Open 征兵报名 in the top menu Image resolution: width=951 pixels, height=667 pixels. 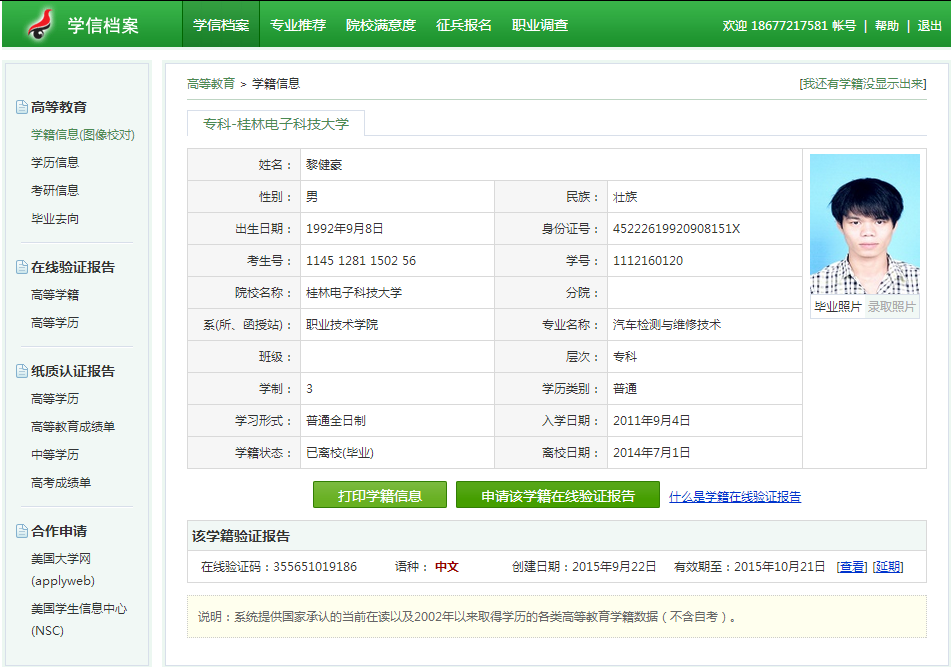464,25
